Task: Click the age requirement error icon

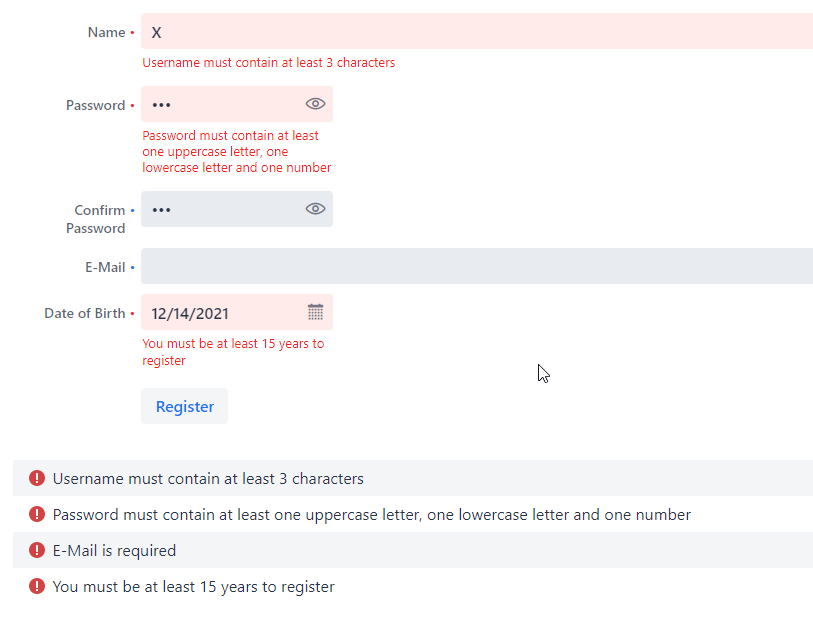Action: (x=37, y=586)
